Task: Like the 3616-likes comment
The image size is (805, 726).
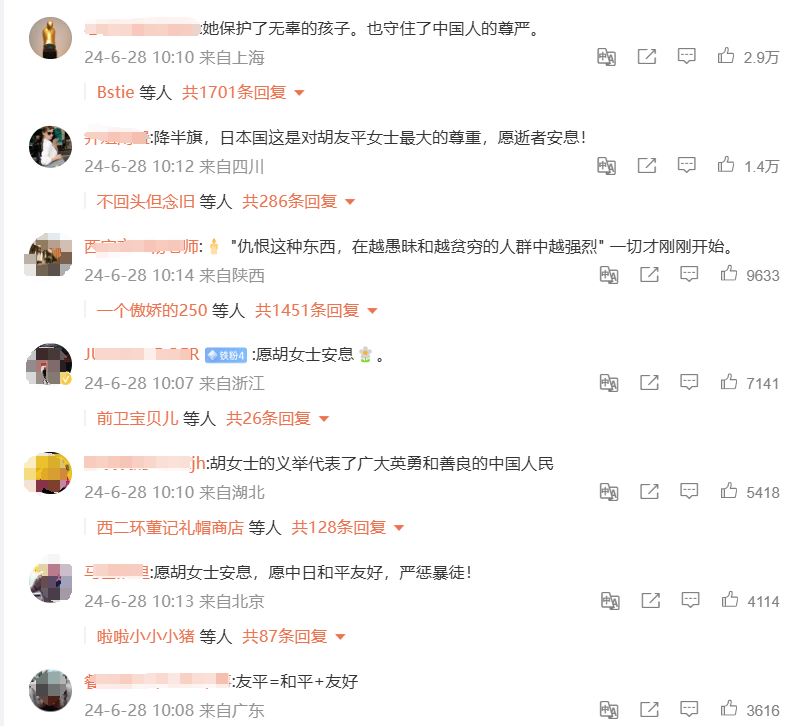Action: click(x=729, y=709)
